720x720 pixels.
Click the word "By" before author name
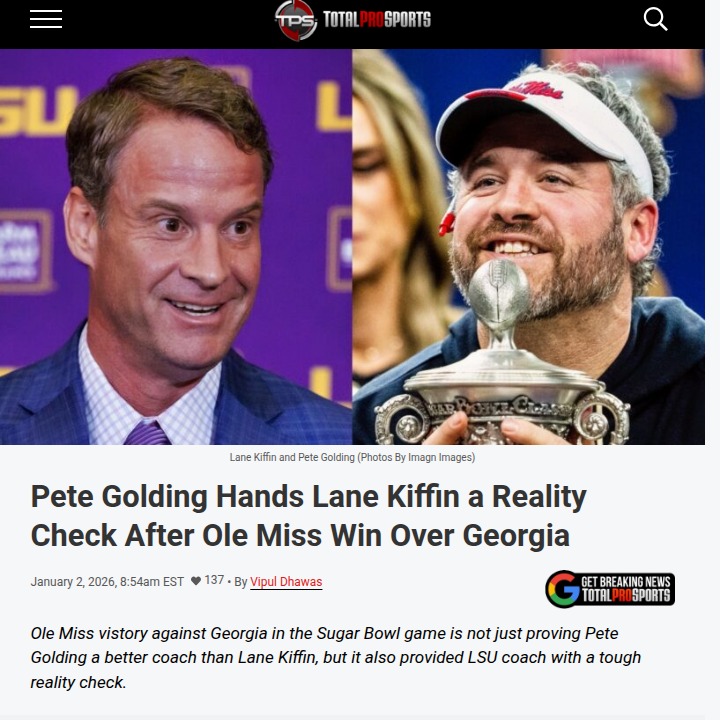[241, 582]
